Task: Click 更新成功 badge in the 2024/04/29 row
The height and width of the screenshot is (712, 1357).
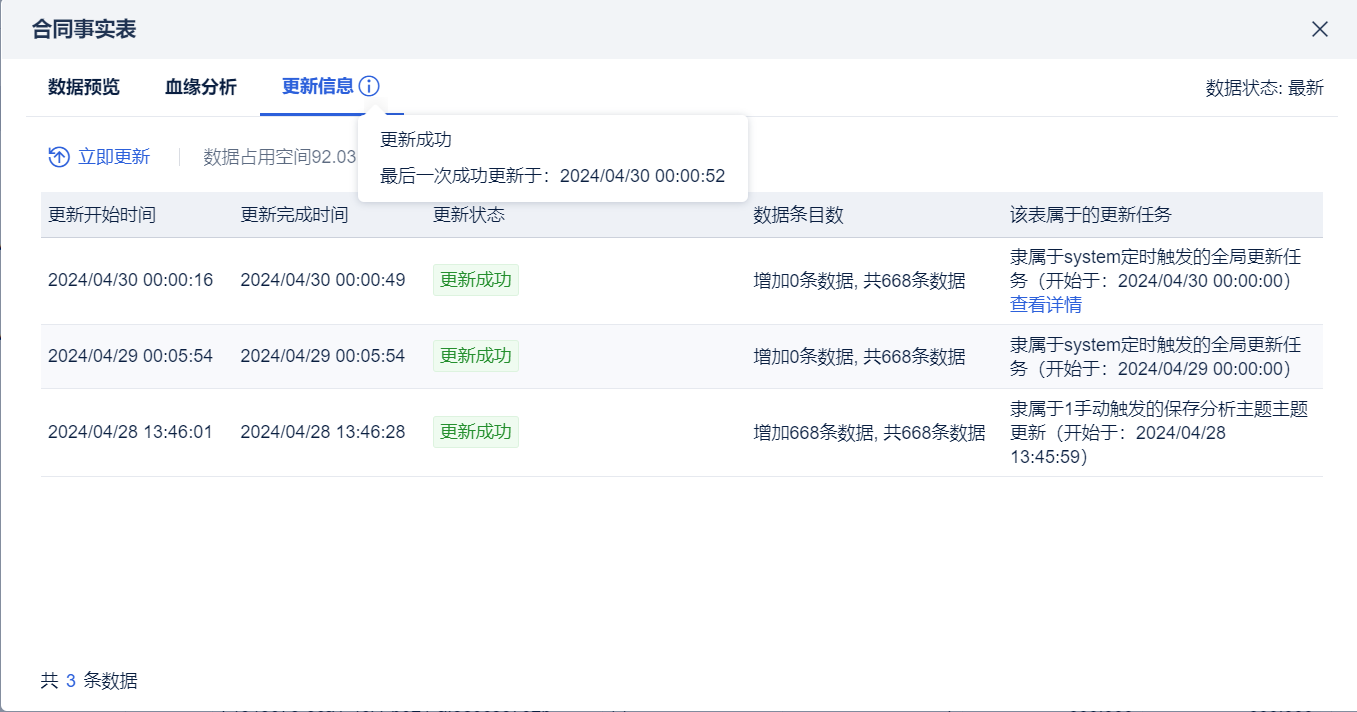Action: click(476, 356)
